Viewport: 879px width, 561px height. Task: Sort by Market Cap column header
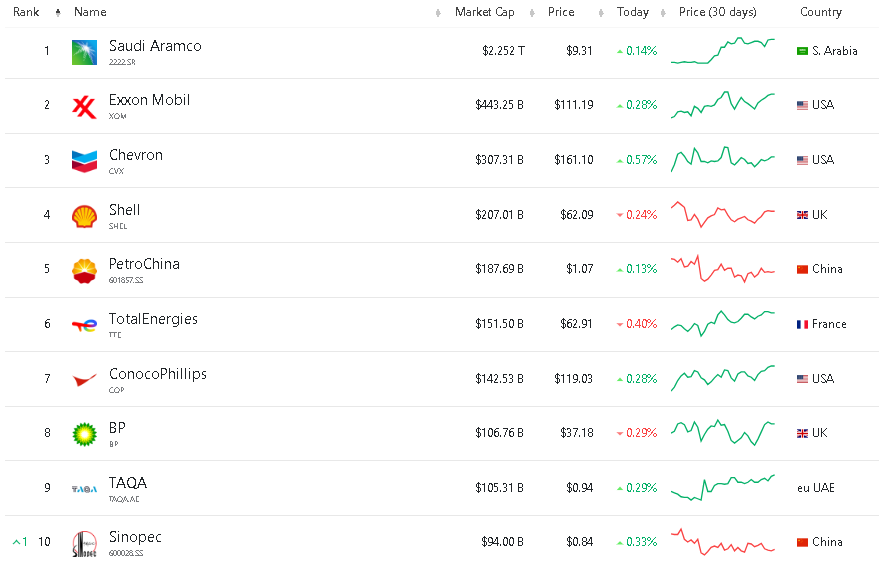[484, 12]
